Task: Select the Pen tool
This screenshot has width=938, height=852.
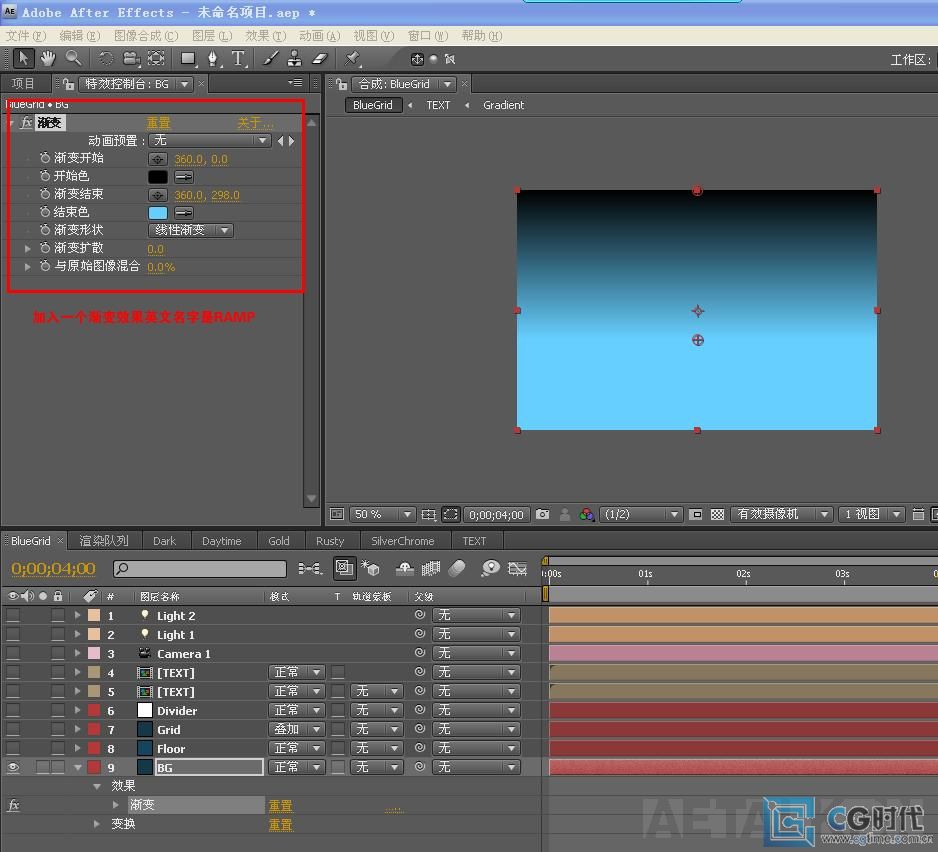Action: [213, 59]
